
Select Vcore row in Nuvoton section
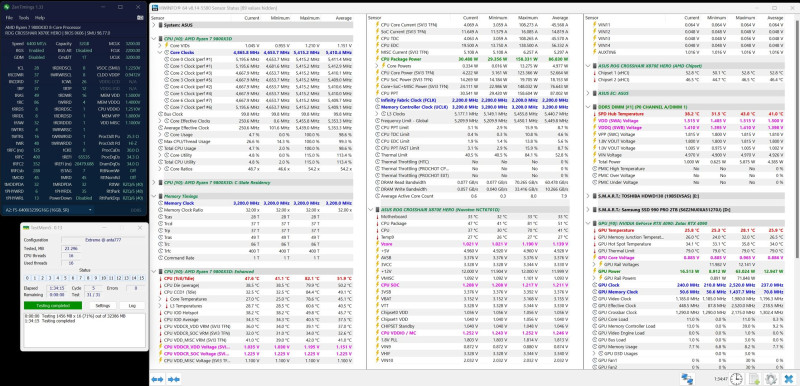click(x=473, y=244)
